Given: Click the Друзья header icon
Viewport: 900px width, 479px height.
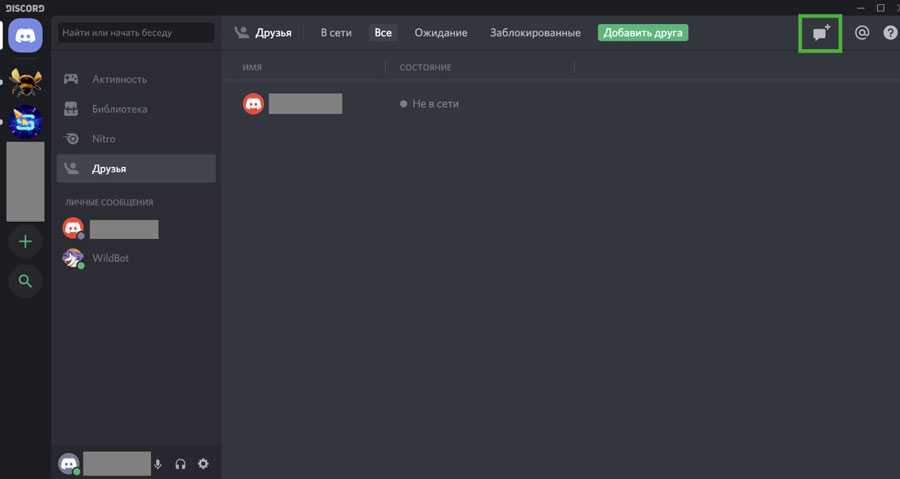Looking at the screenshot, I should coord(242,33).
